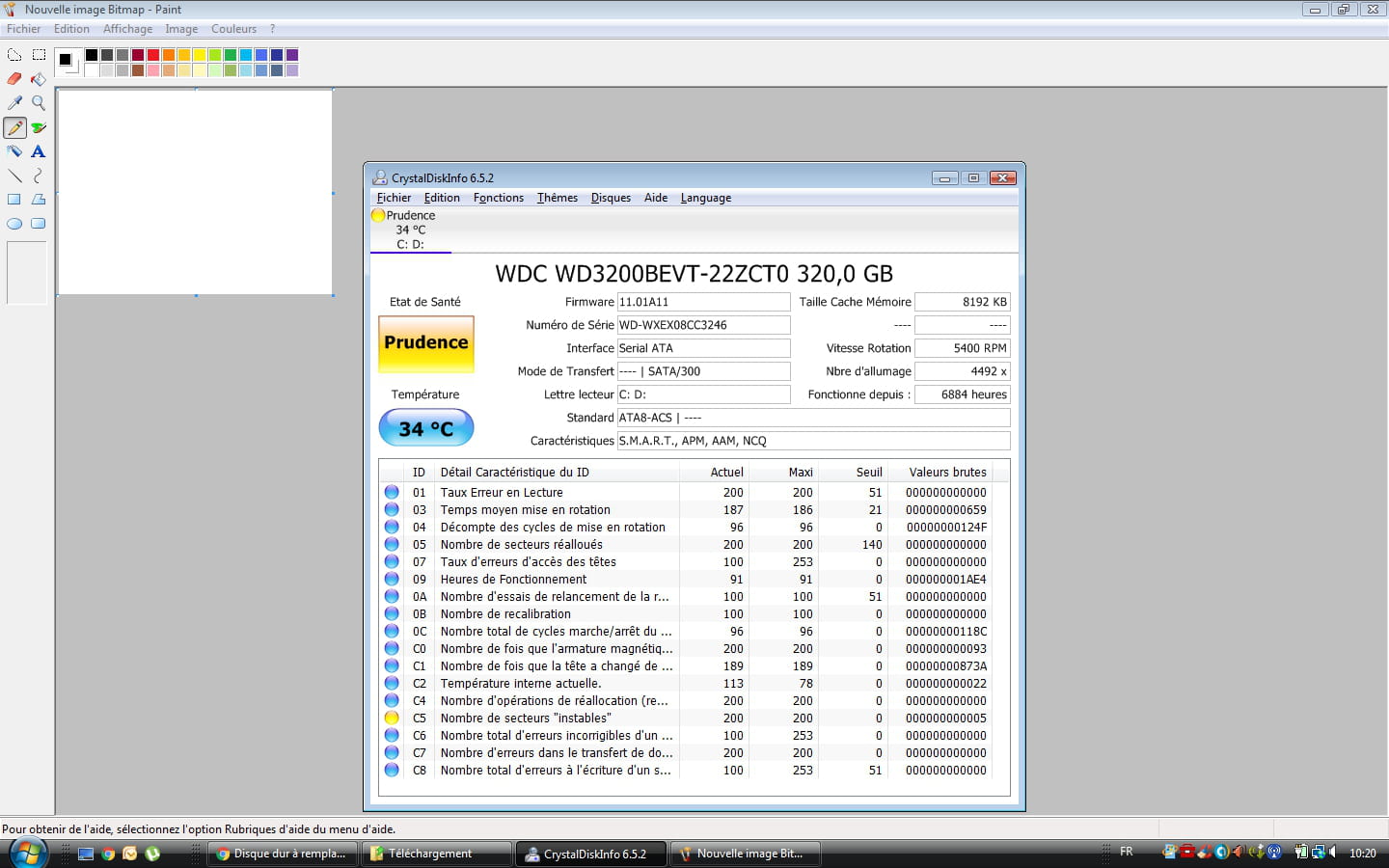
Task: Open Paint Affichage menu
Action: point(127,29)
